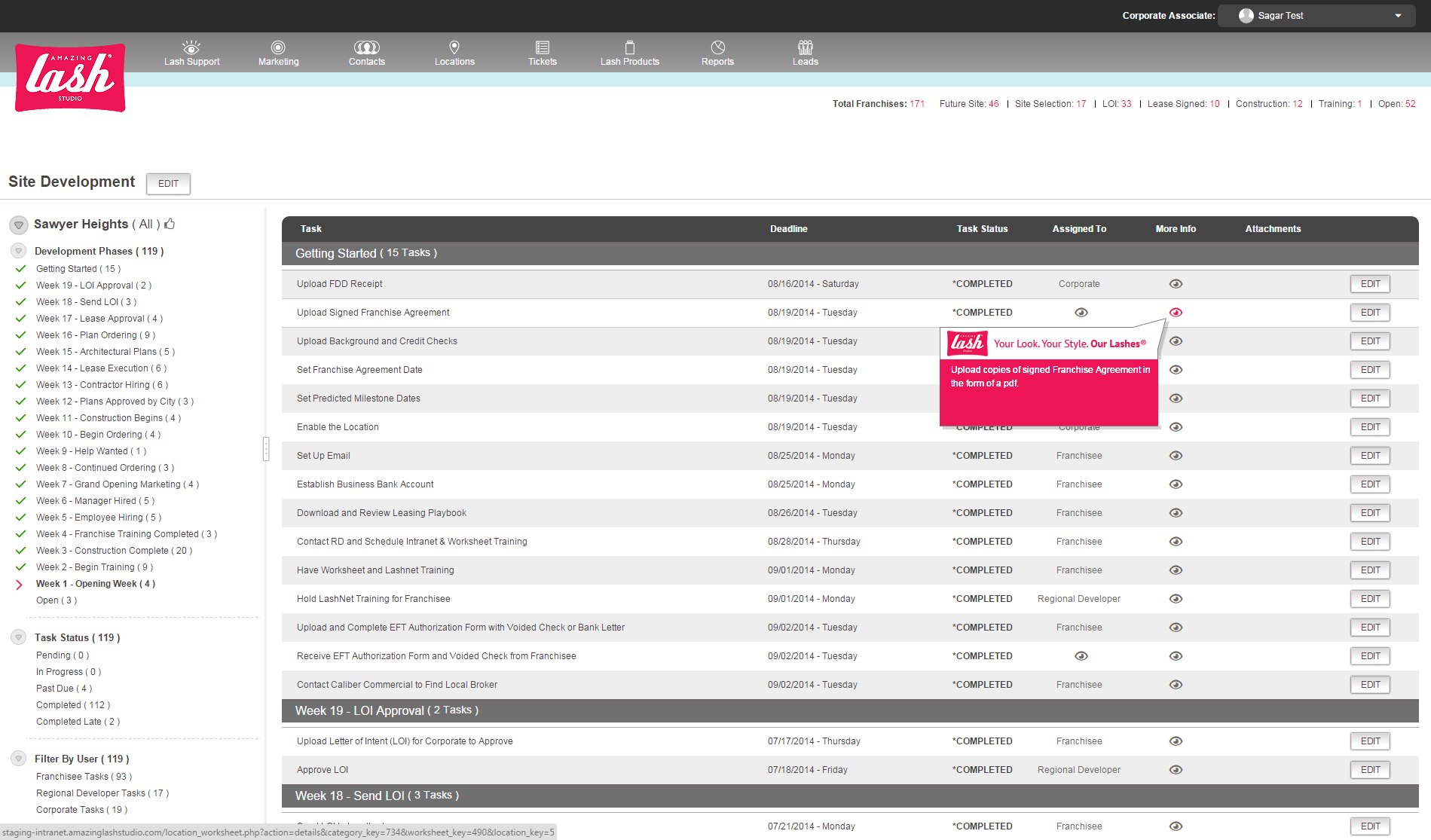Click the Leads group icon
The height and width of the screenshot is (840, 1431).
point(806,47)
